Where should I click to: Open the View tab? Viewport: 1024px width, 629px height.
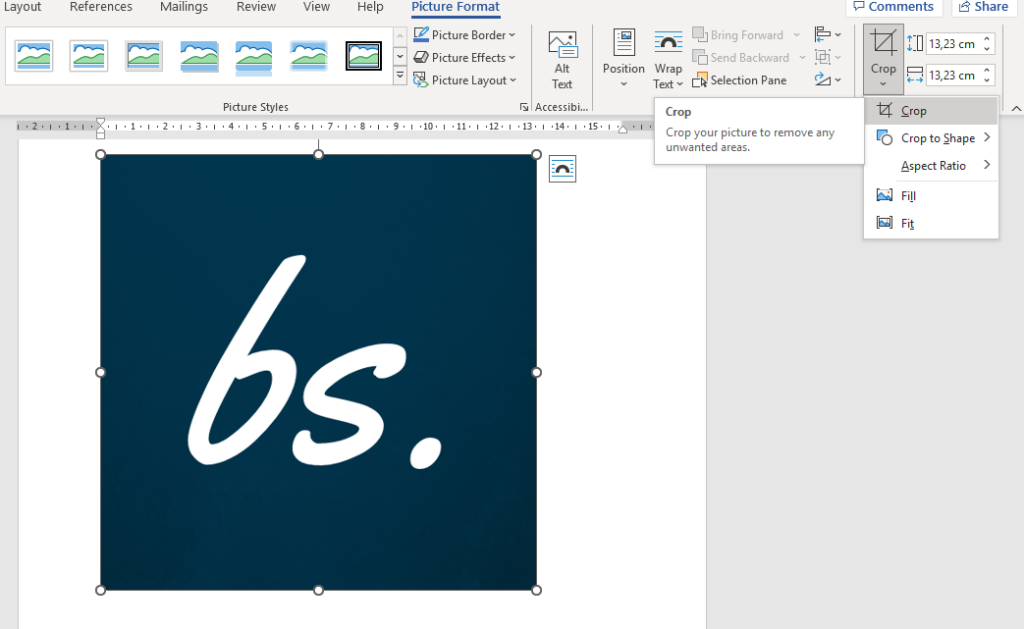coord(316,7)
